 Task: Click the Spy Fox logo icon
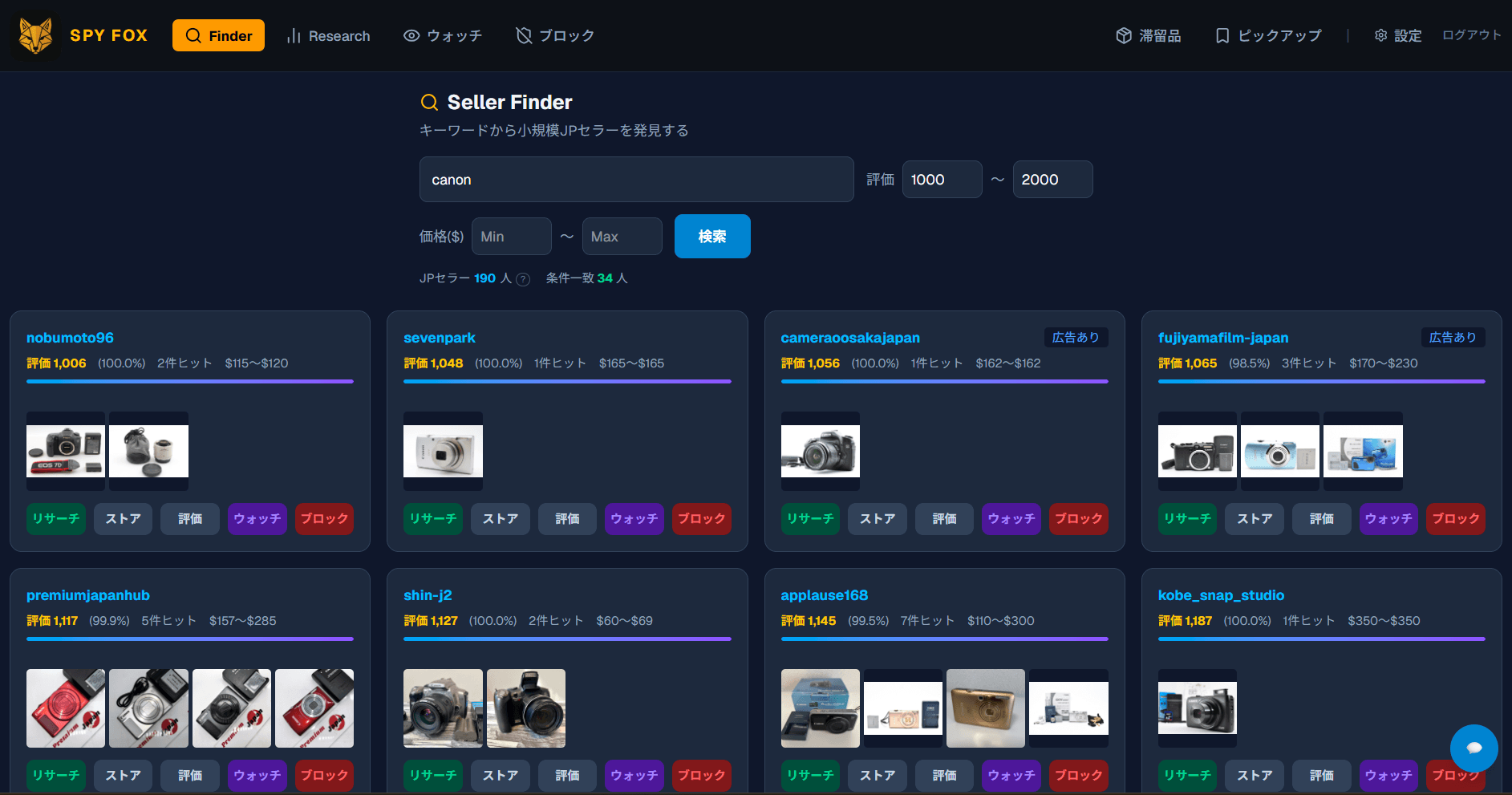click(35, 35)
